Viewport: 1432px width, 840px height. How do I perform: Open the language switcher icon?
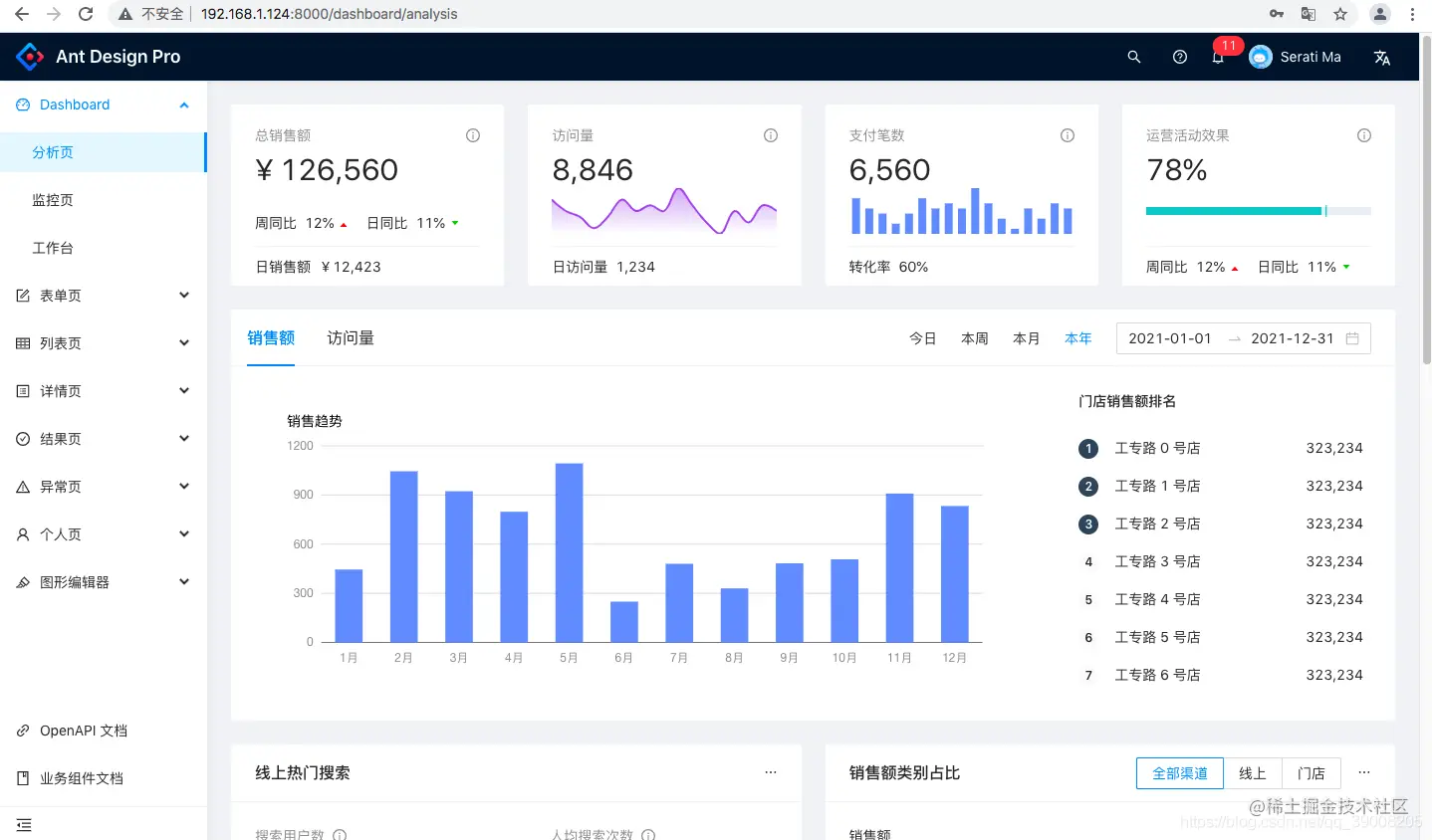1381,58
